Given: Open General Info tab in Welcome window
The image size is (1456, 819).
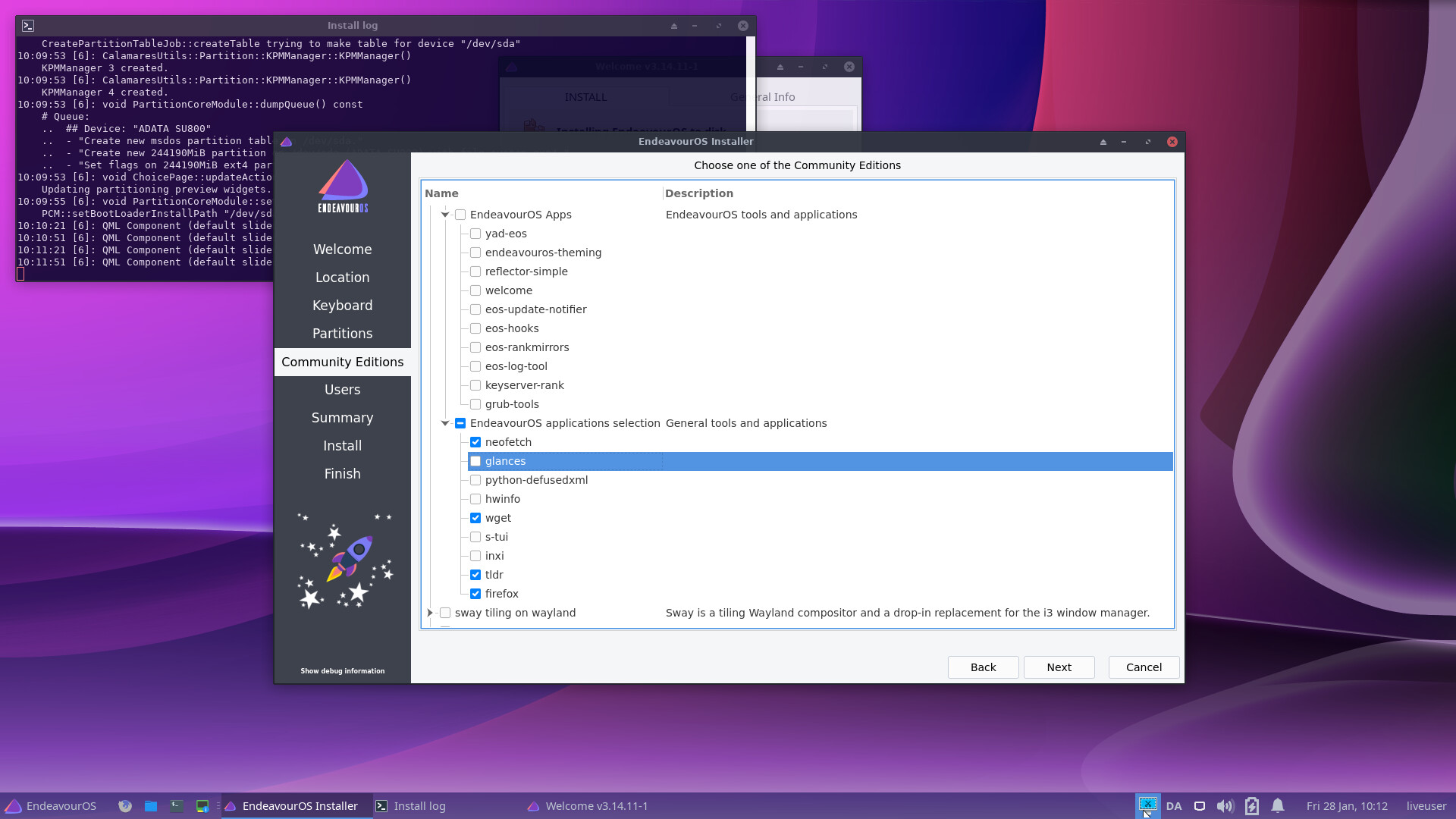Looking at the screenshot, I should (x=763, y=97).
